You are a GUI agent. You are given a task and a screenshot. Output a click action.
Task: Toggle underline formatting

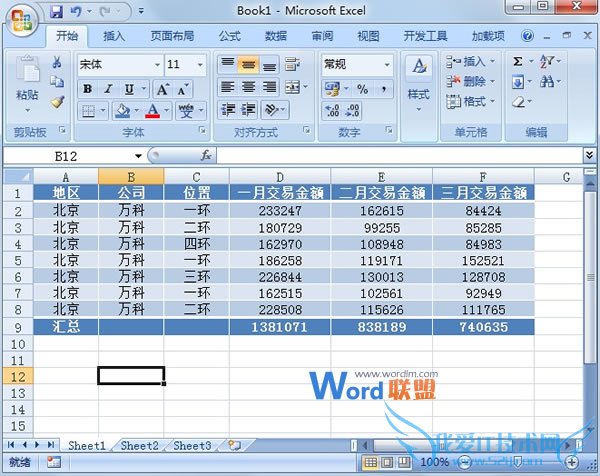pos(129,89)
